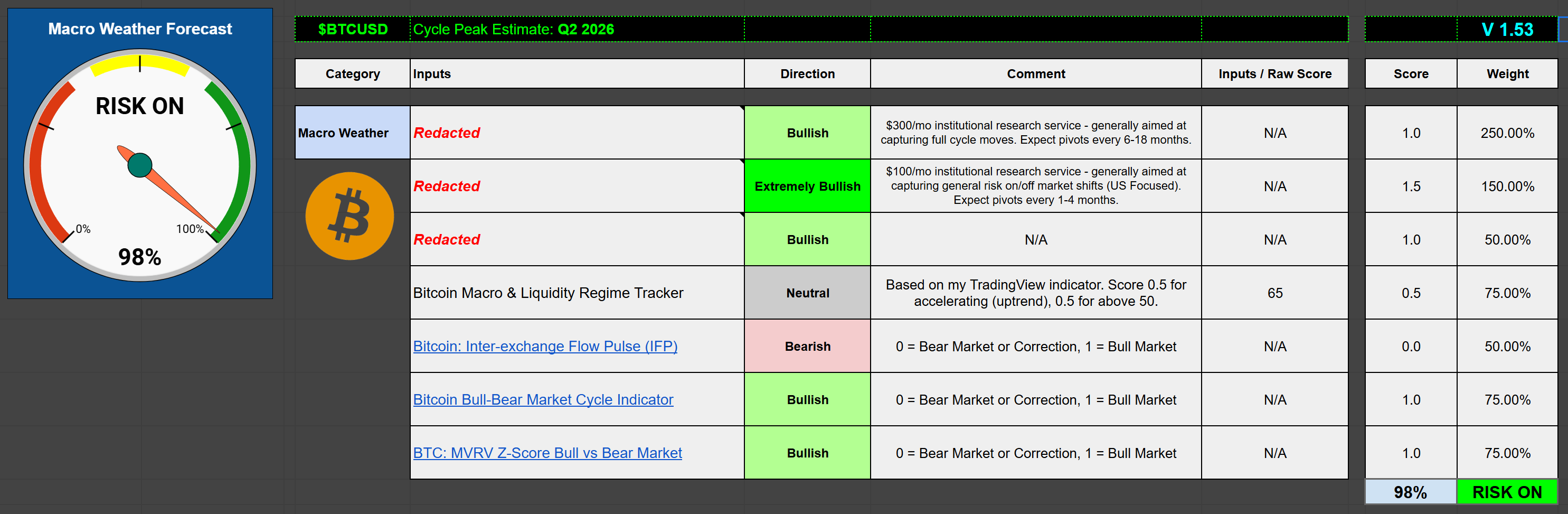Click the Weight column header
This screenshot has height=514, width=1568.
[x=1507, y=73]
